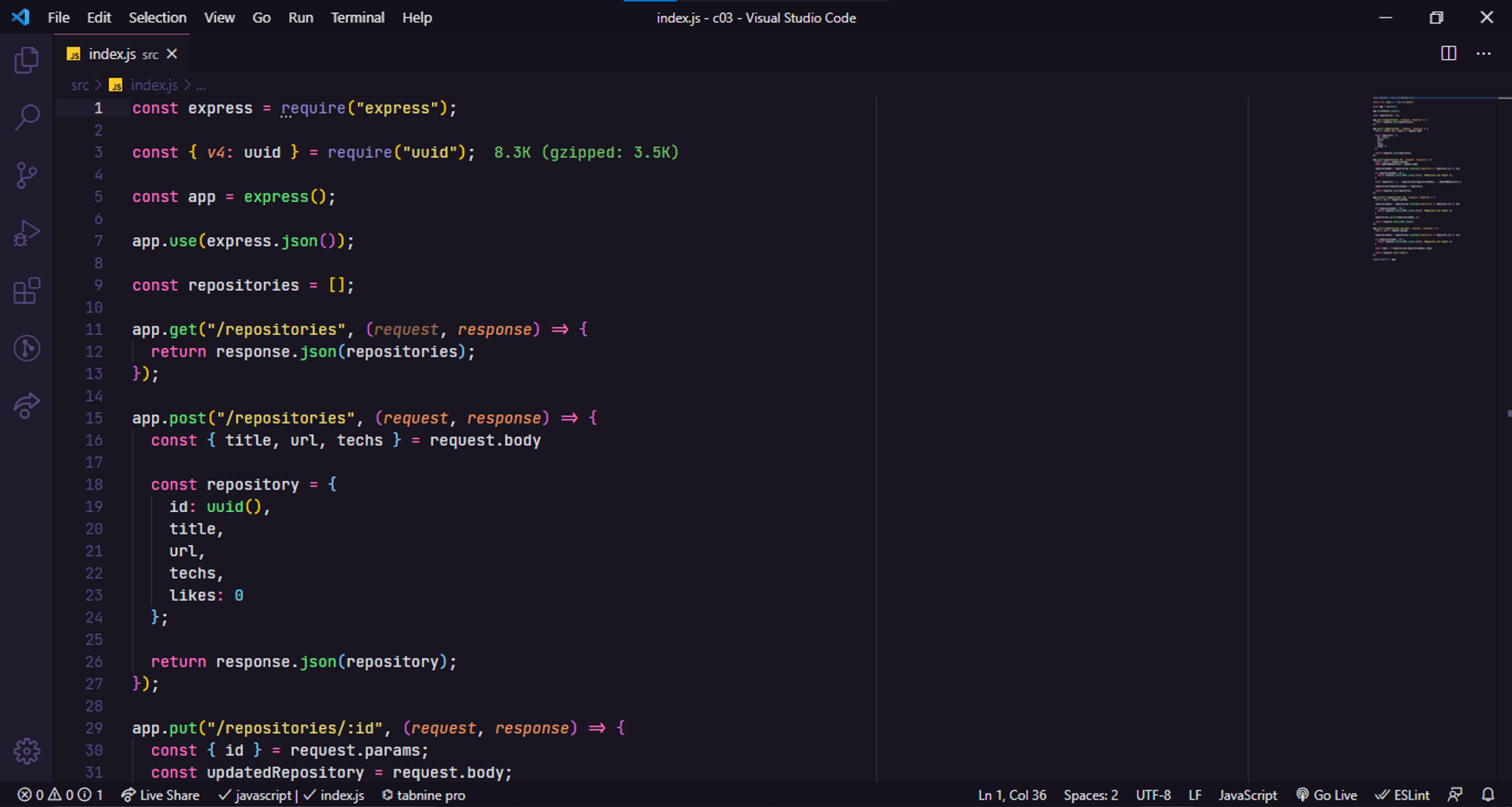The image size is (1512, 807).
Task: Open the Search panel
Action: tap(27, 117)
